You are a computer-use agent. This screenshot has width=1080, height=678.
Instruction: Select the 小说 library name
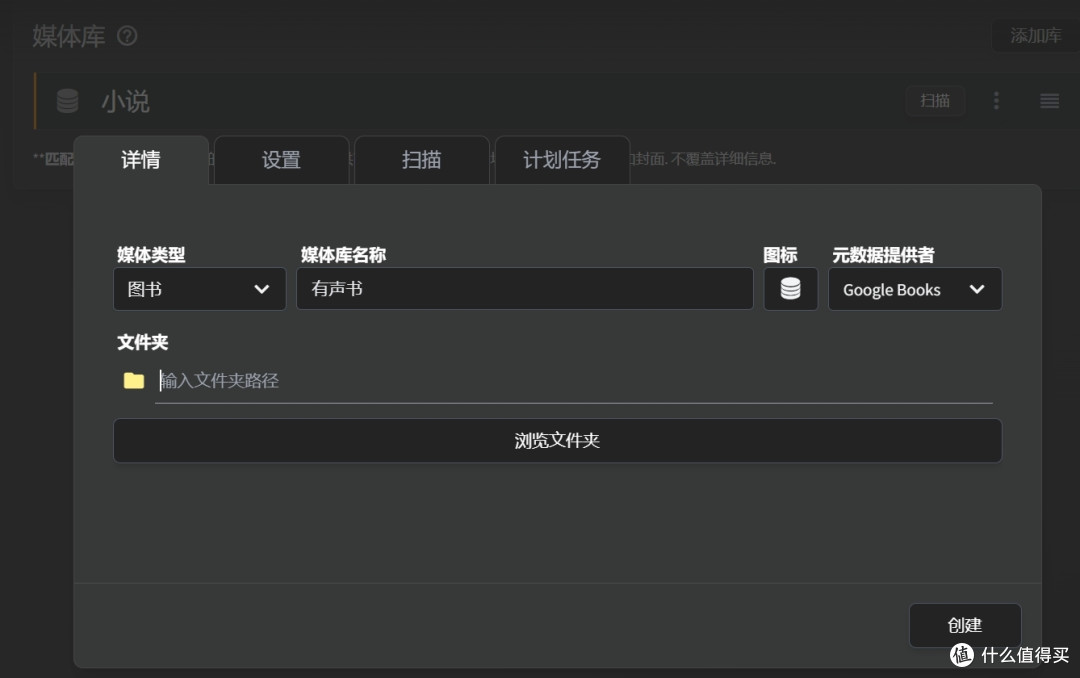[x=125, y=101]
